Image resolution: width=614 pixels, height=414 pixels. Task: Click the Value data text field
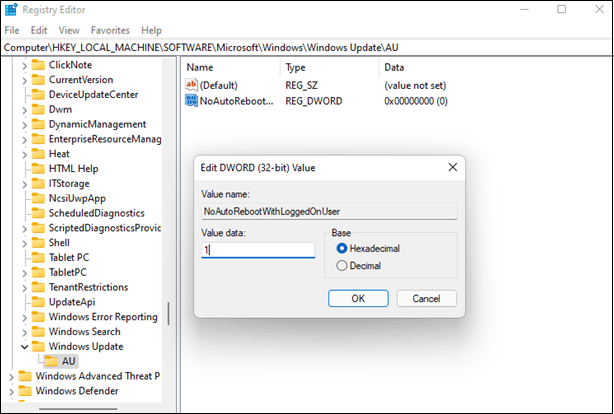pyautogui.click(x=258, y=249)
